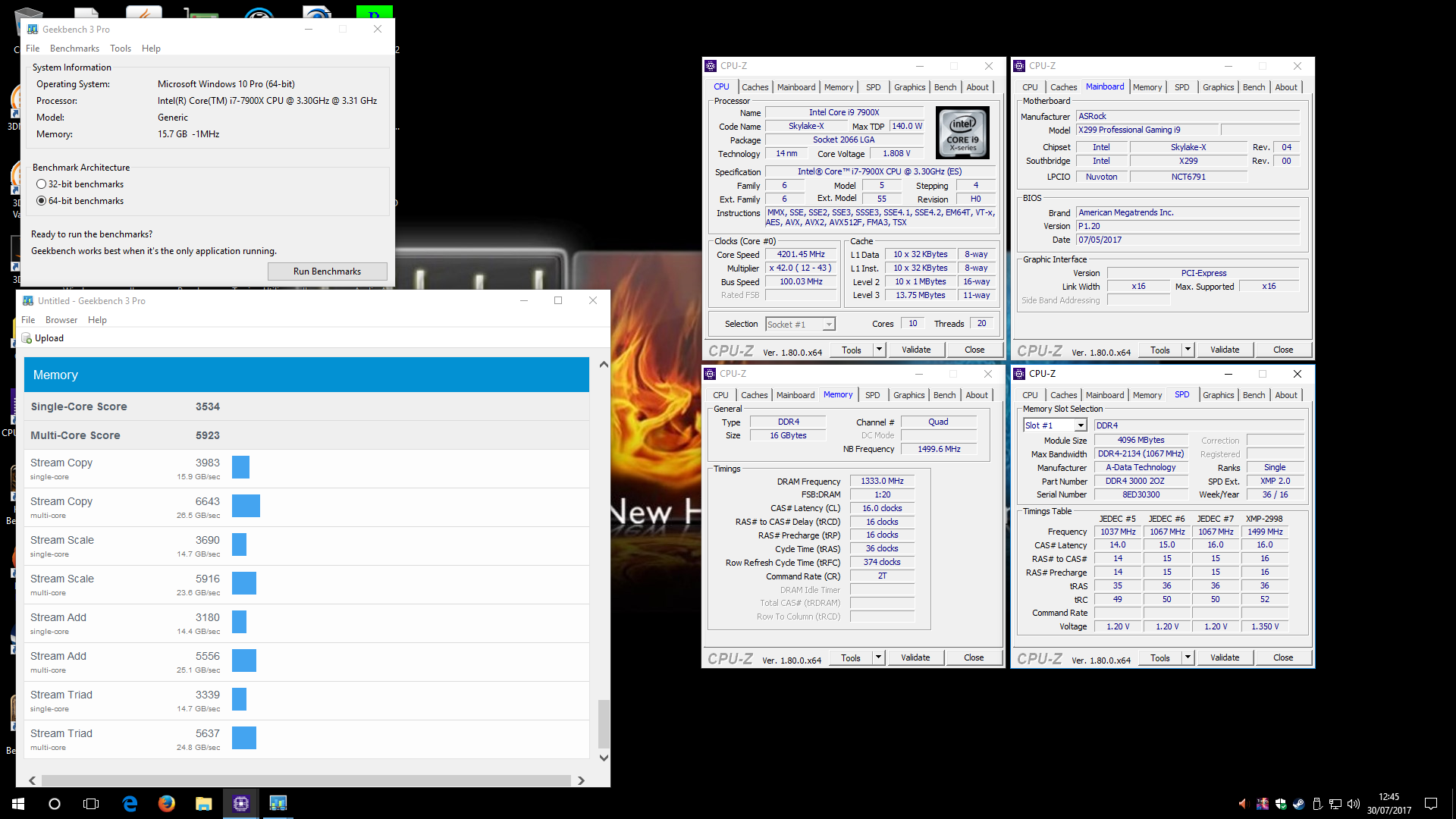Open the Socket #1 selection dropdown

(800, 325)
